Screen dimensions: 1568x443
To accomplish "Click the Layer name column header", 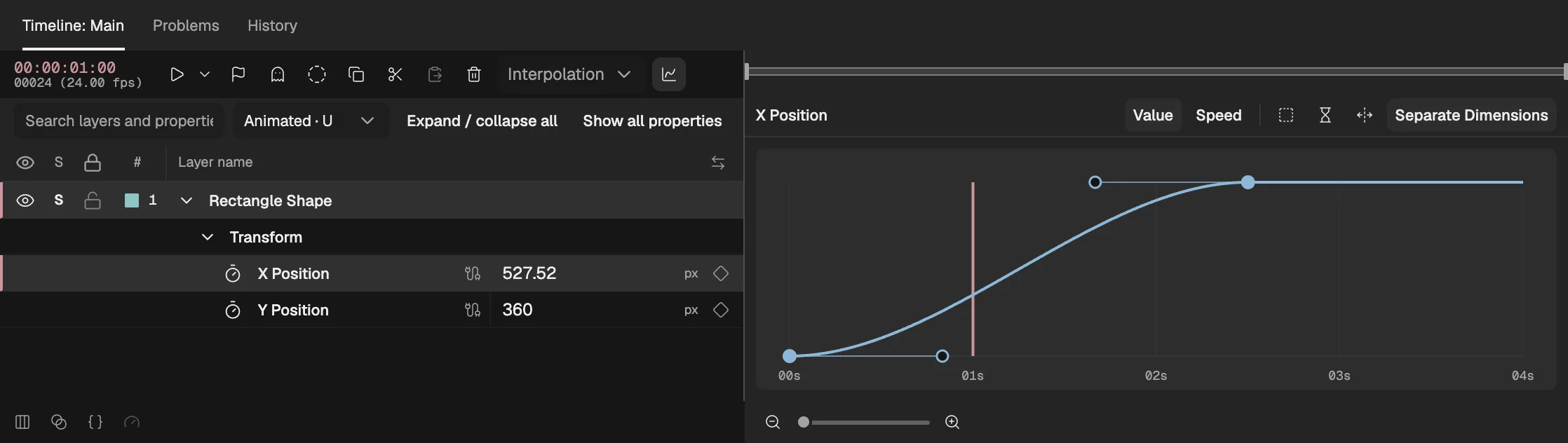I will pyautogui.click(x=215, y=162).
